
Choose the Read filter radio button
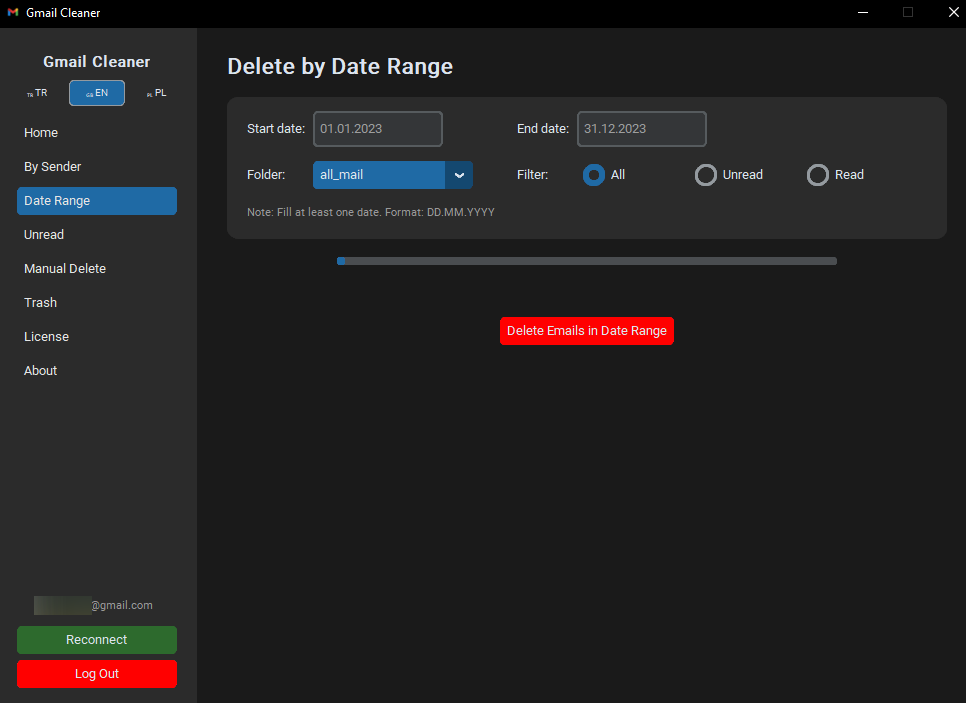(818, 175)
